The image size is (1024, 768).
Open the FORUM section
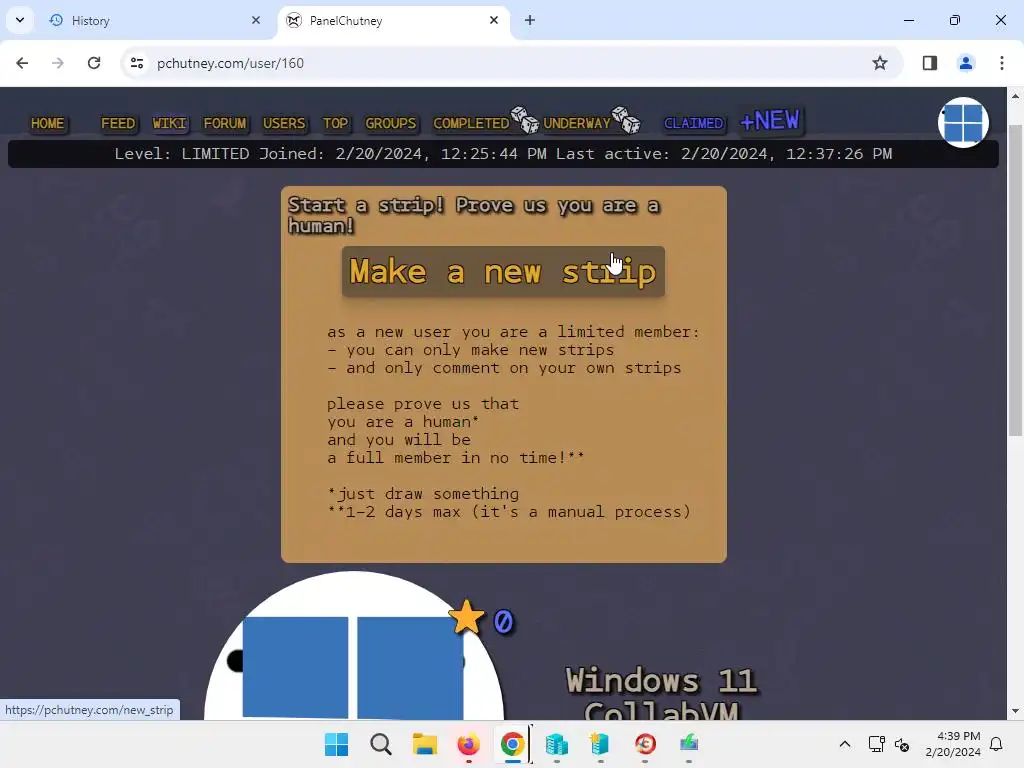225,123
